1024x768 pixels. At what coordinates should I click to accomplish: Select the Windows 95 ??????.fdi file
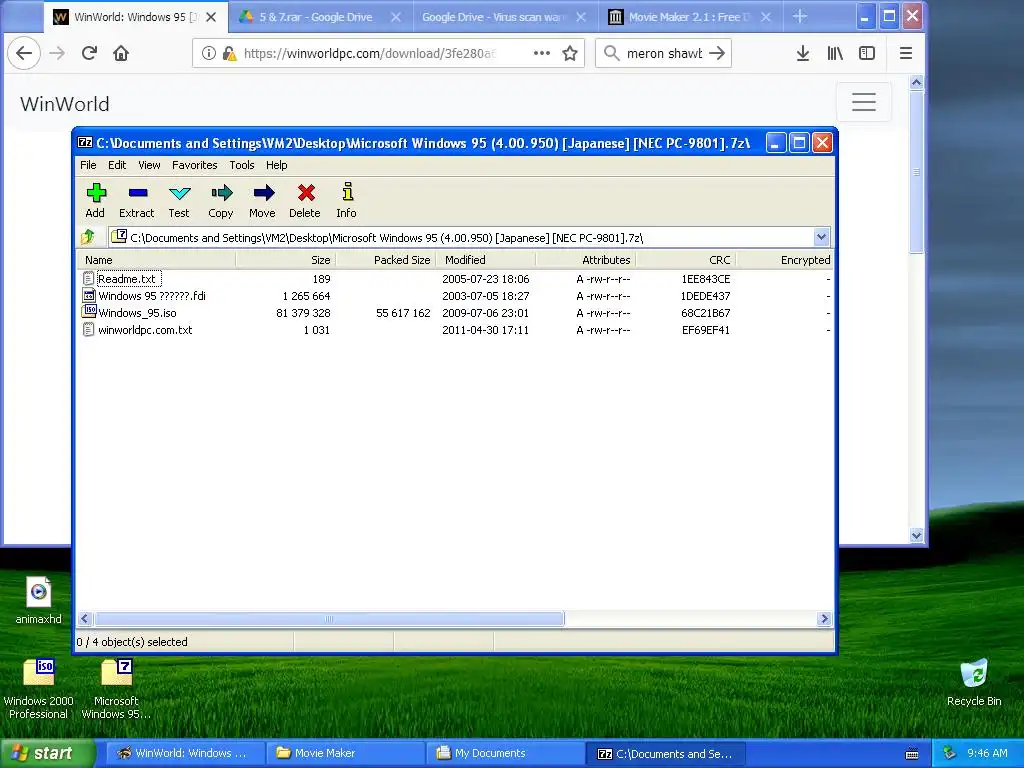[152, 296]
